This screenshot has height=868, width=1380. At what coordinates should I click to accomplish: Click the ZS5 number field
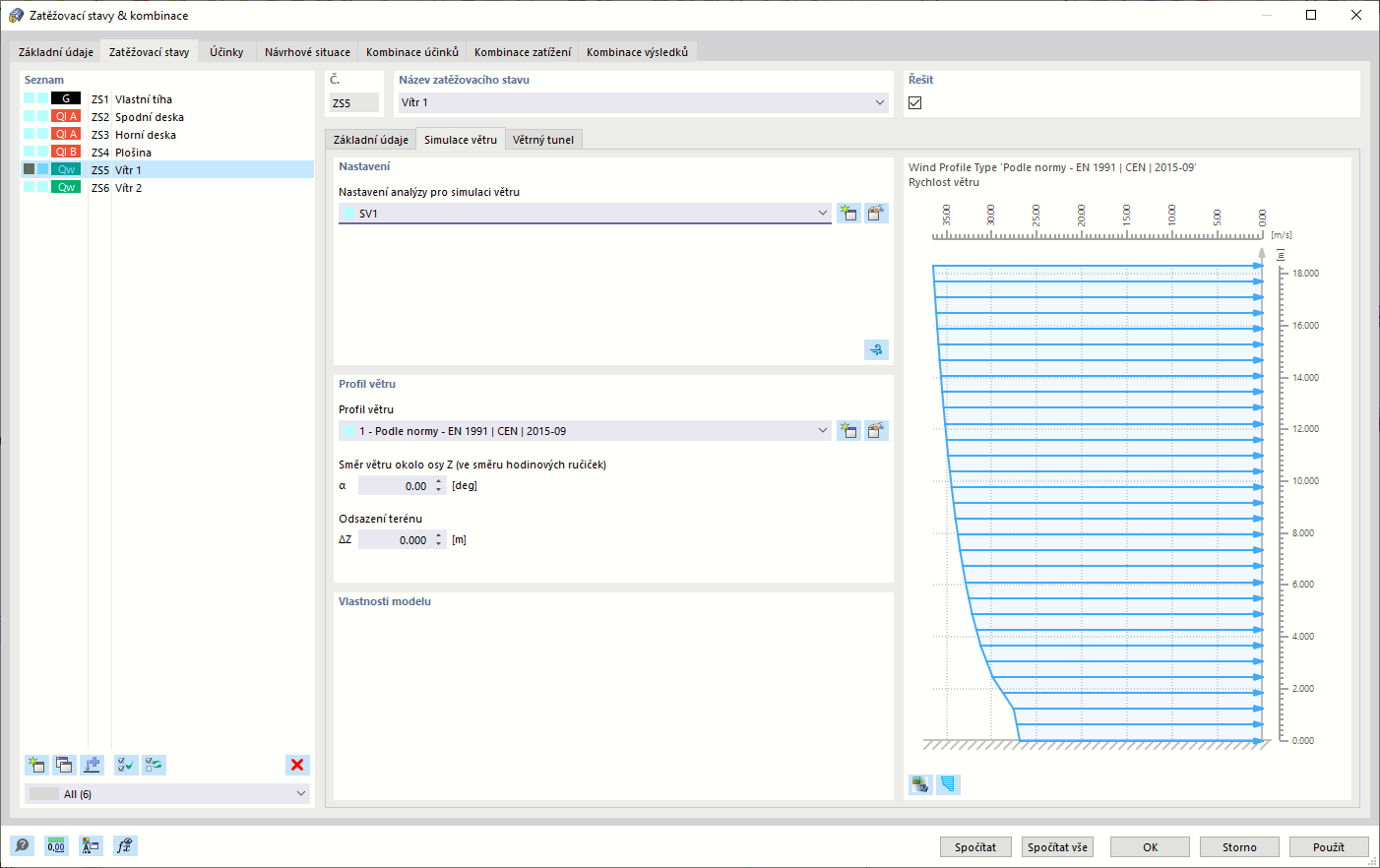[354, 102]
